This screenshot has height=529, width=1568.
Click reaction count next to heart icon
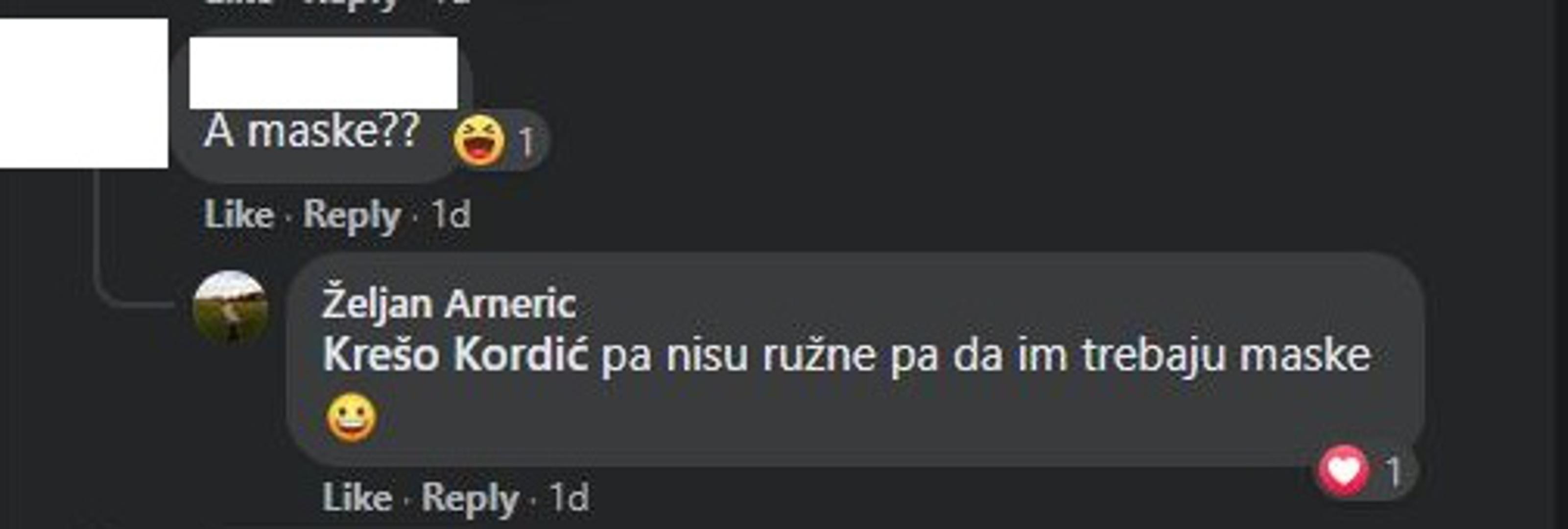[x=1393, y=471]
